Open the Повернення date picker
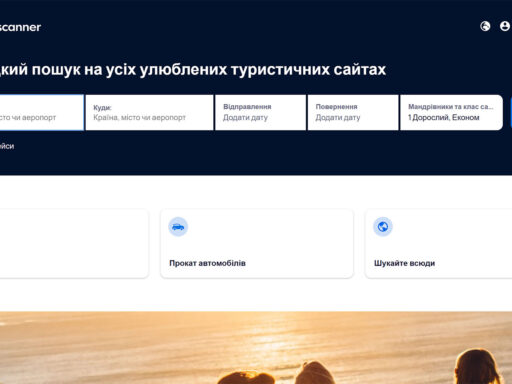512x384 pixels. (x=353, y=113)
